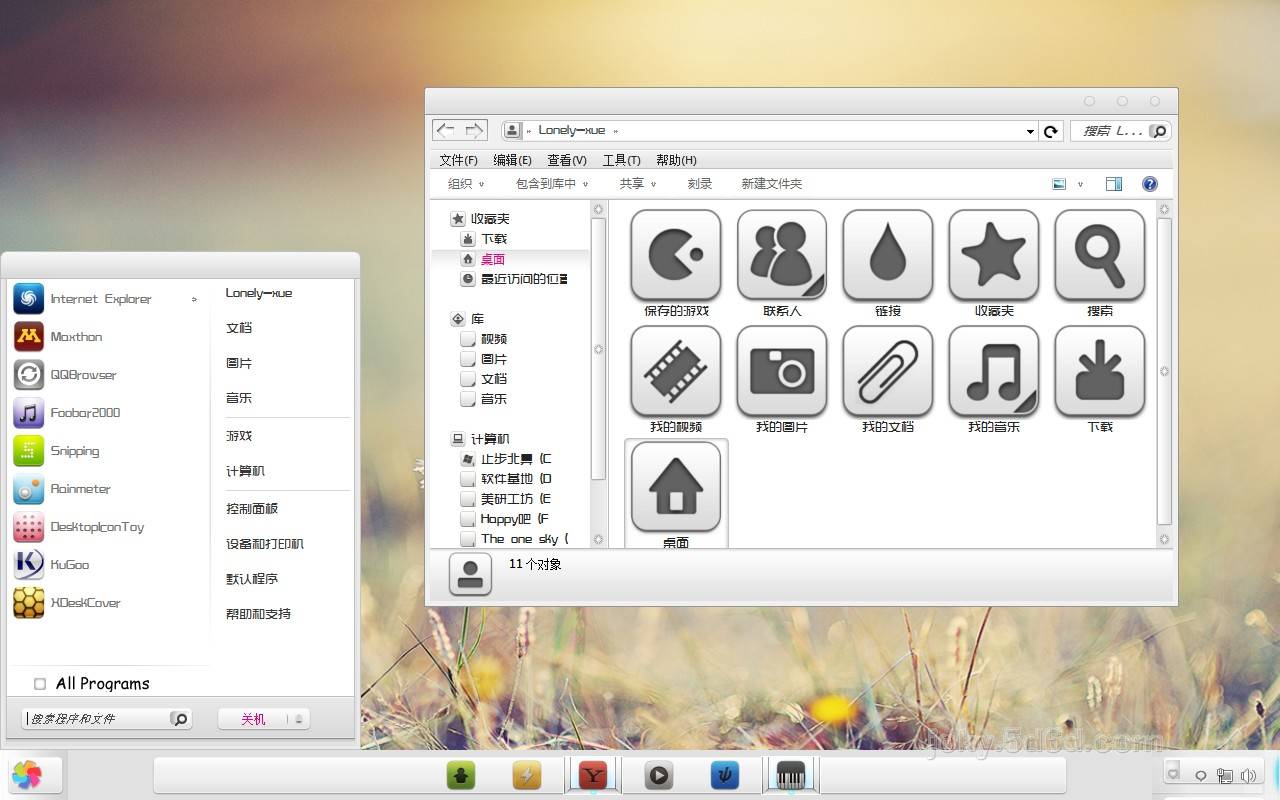
Task: Open the 共享 dropdown
Action: click(638, 184)
